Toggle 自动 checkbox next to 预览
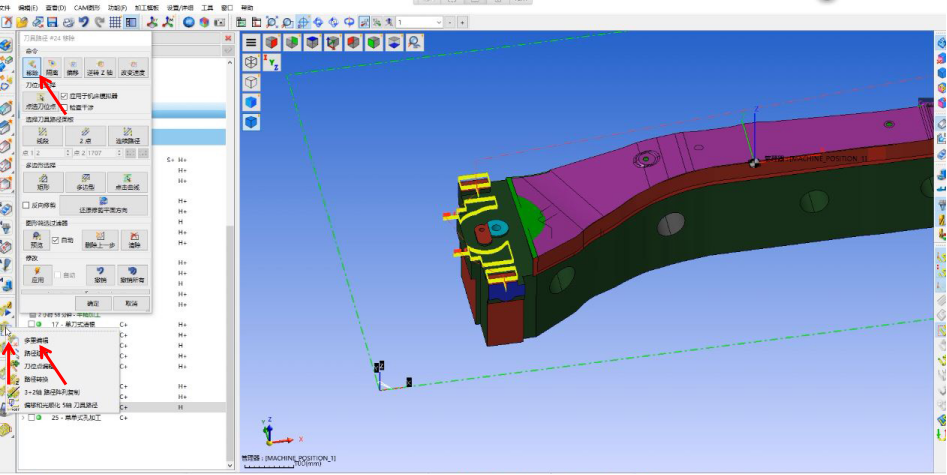The width and height of the screenshot is (947, 475). [x=55, y=240]
